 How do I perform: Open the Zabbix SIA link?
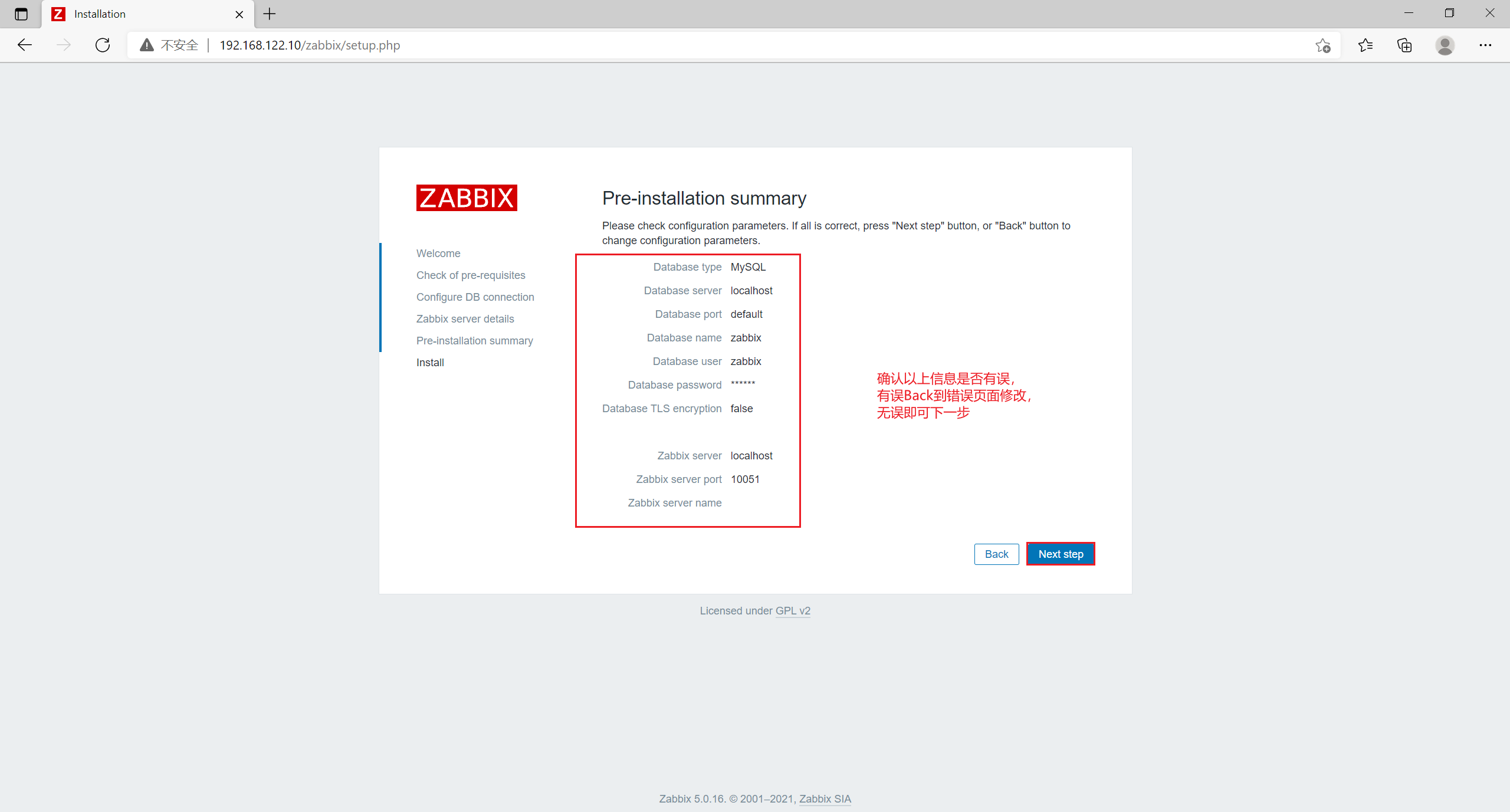click(825, 799)
